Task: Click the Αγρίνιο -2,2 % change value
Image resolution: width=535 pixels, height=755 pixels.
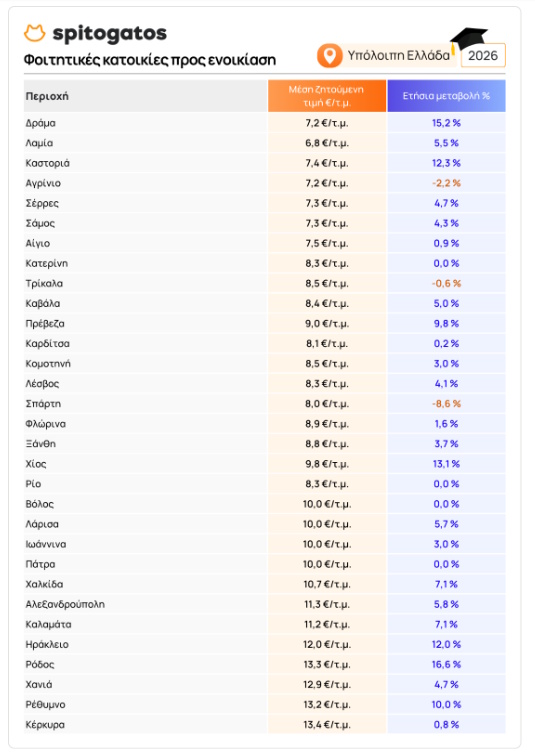Action: tap(446, 183)
